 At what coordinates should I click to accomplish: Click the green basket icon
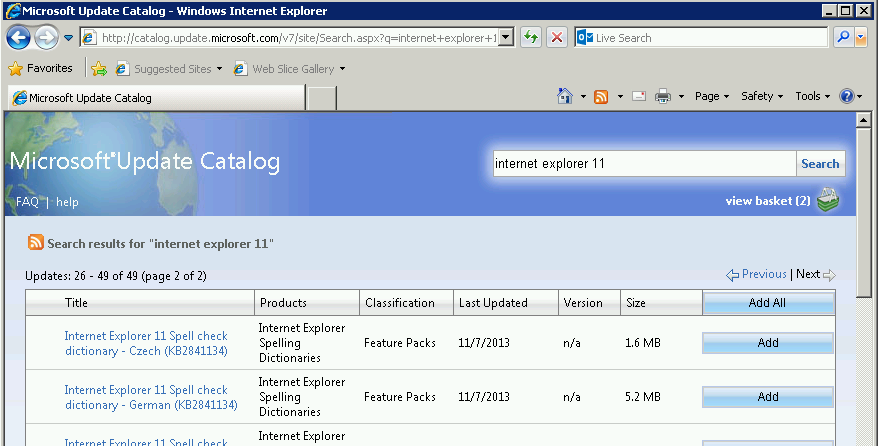828,200
